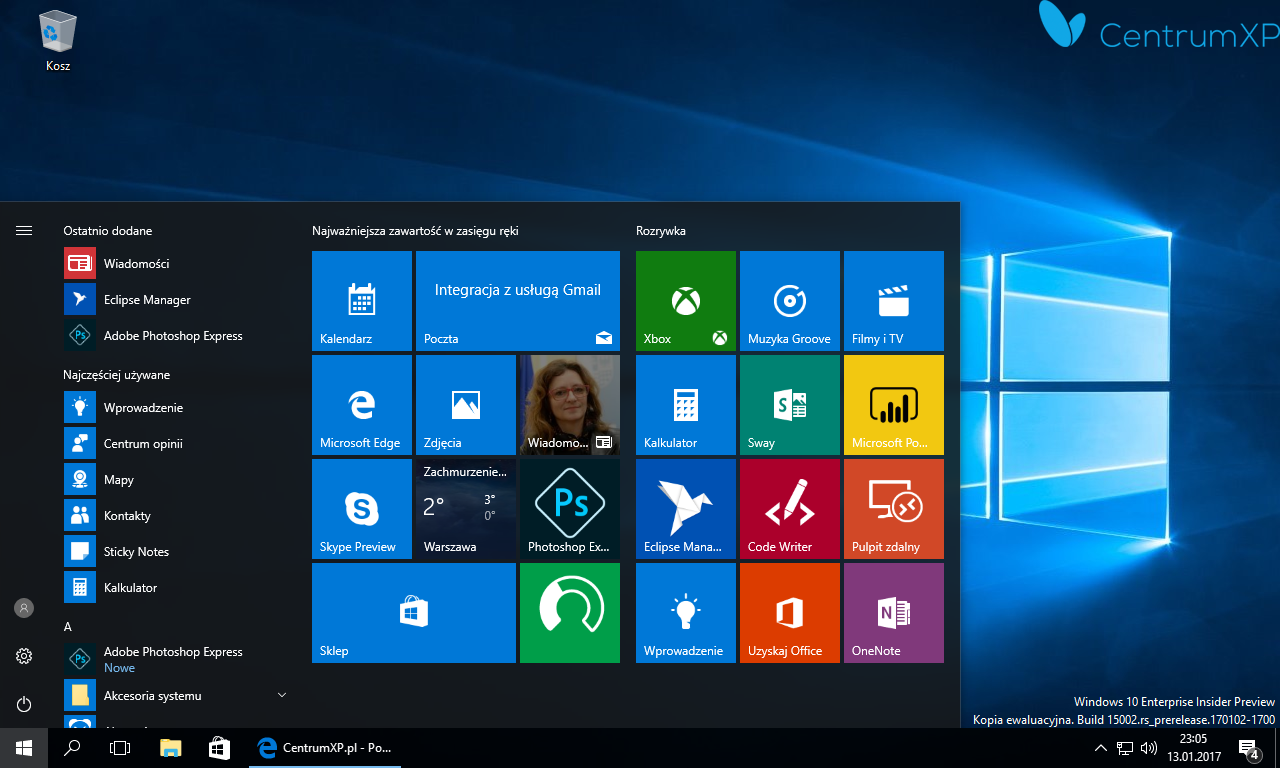Expand the hamburger menu in Start

(x=24, y=230)
